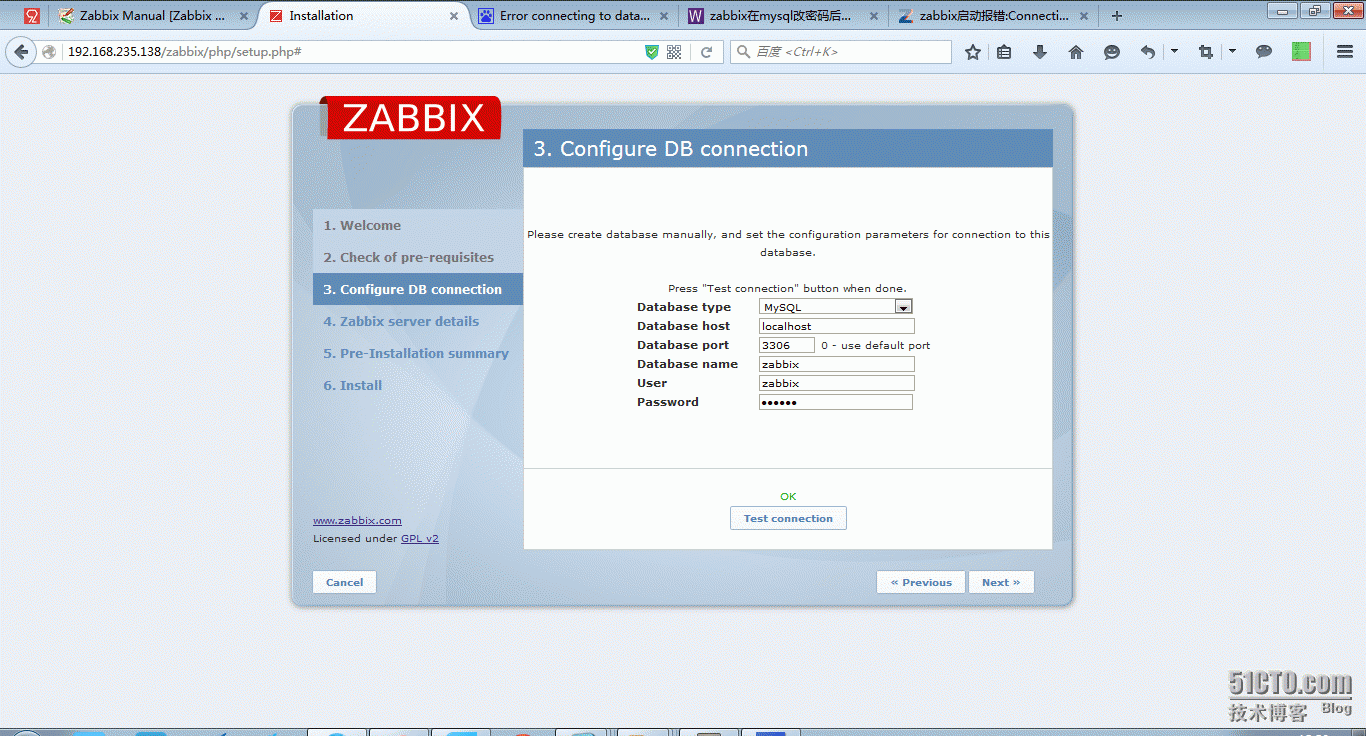Go to the browser home page icon
1366x736 pixels.
[x=1076, y=52]
